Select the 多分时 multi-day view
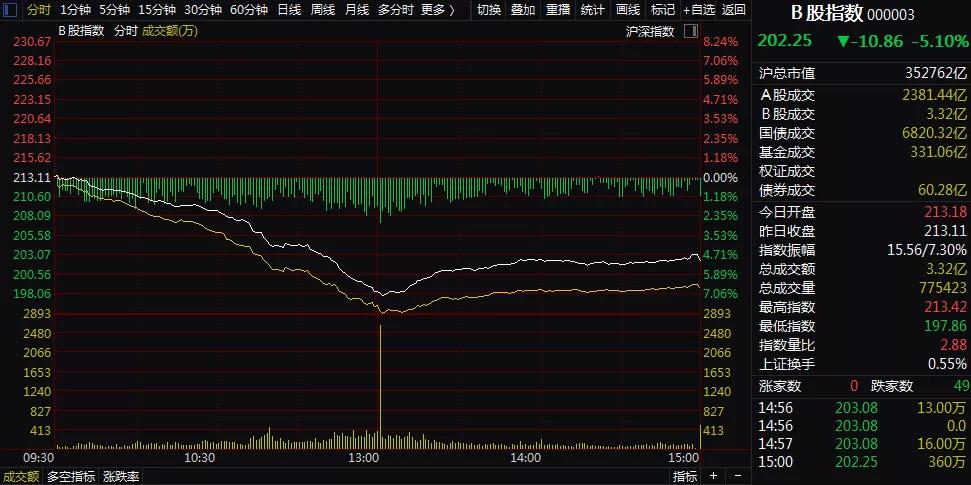This screenshot has height=485, width=971. [395, 10]
